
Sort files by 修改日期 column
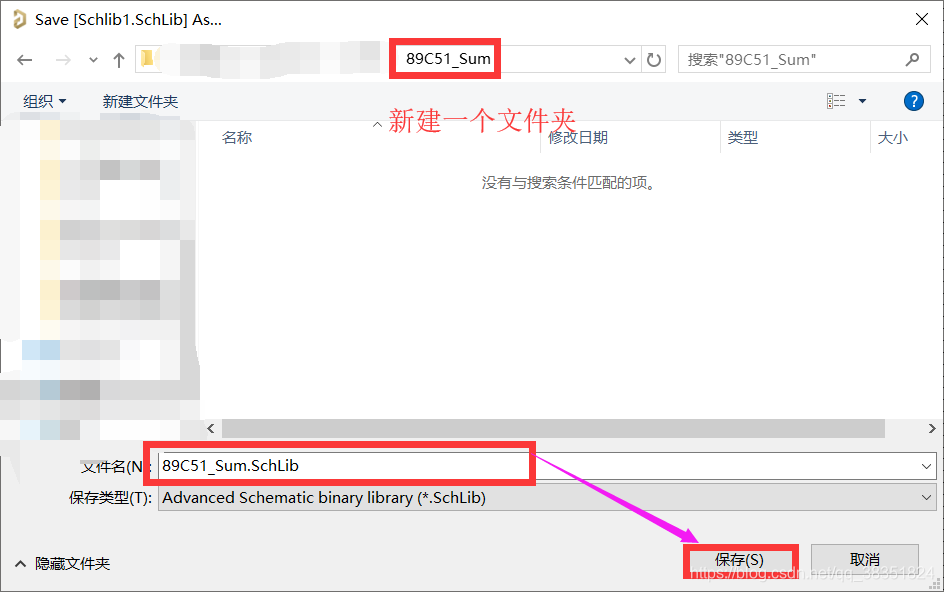(578, 138)
